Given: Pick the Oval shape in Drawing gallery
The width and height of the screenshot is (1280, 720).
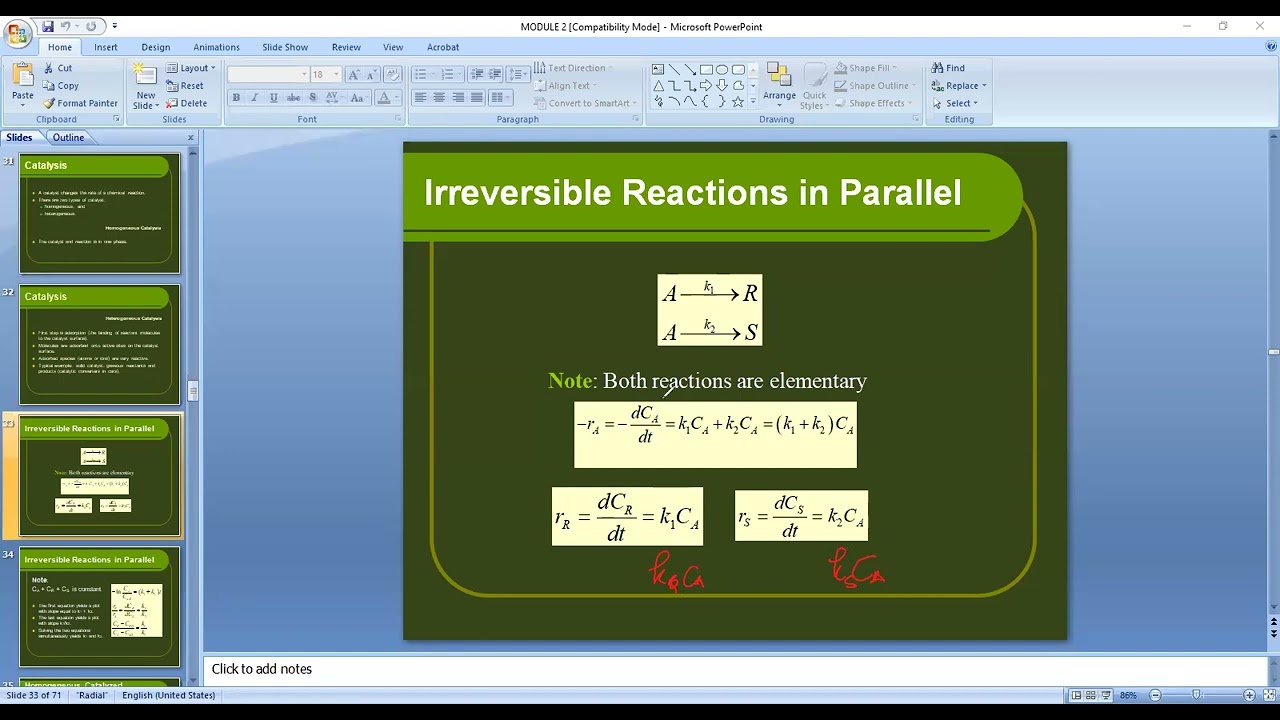Looking at the screenshot, I should pyautogui.click(x=722, y=69).
